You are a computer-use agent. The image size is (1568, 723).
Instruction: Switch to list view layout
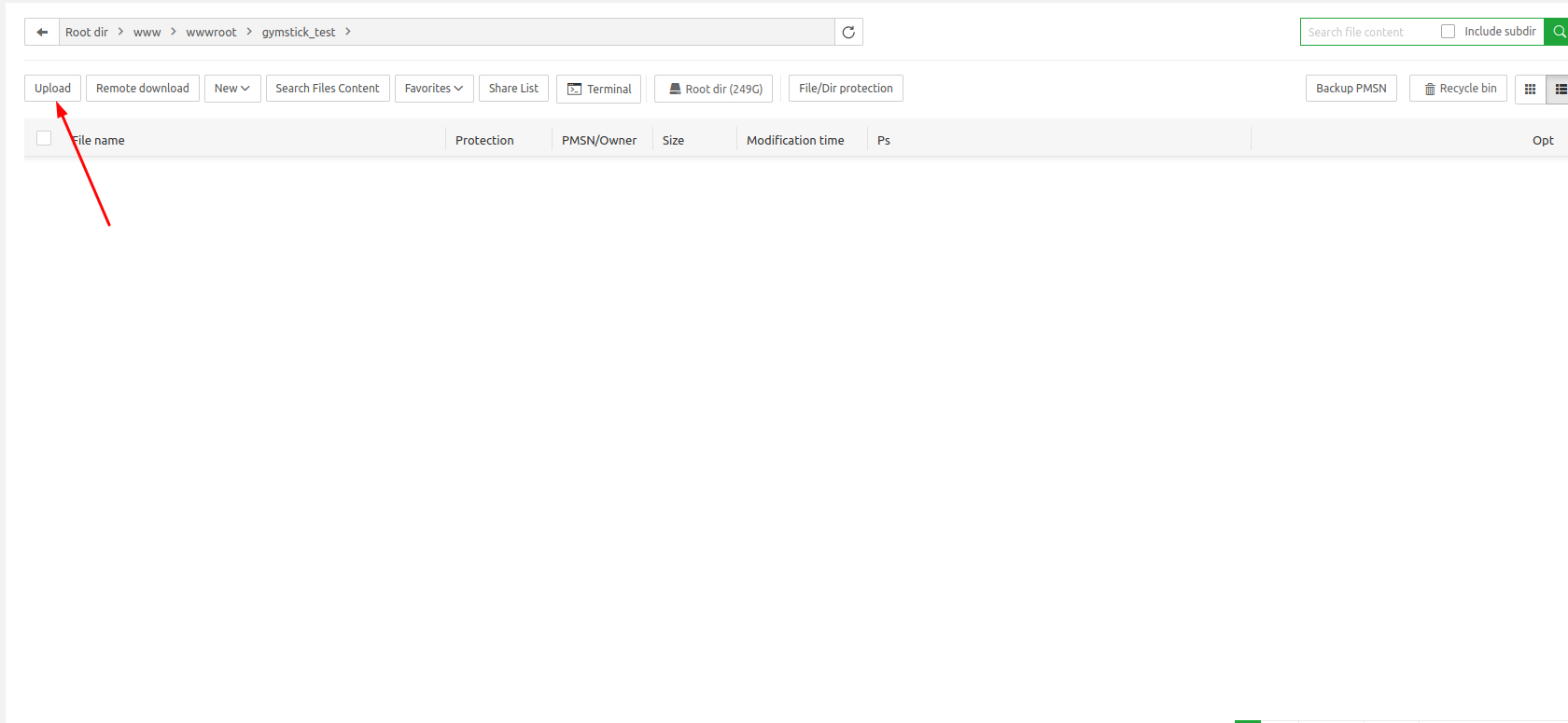pos(1559,89)
